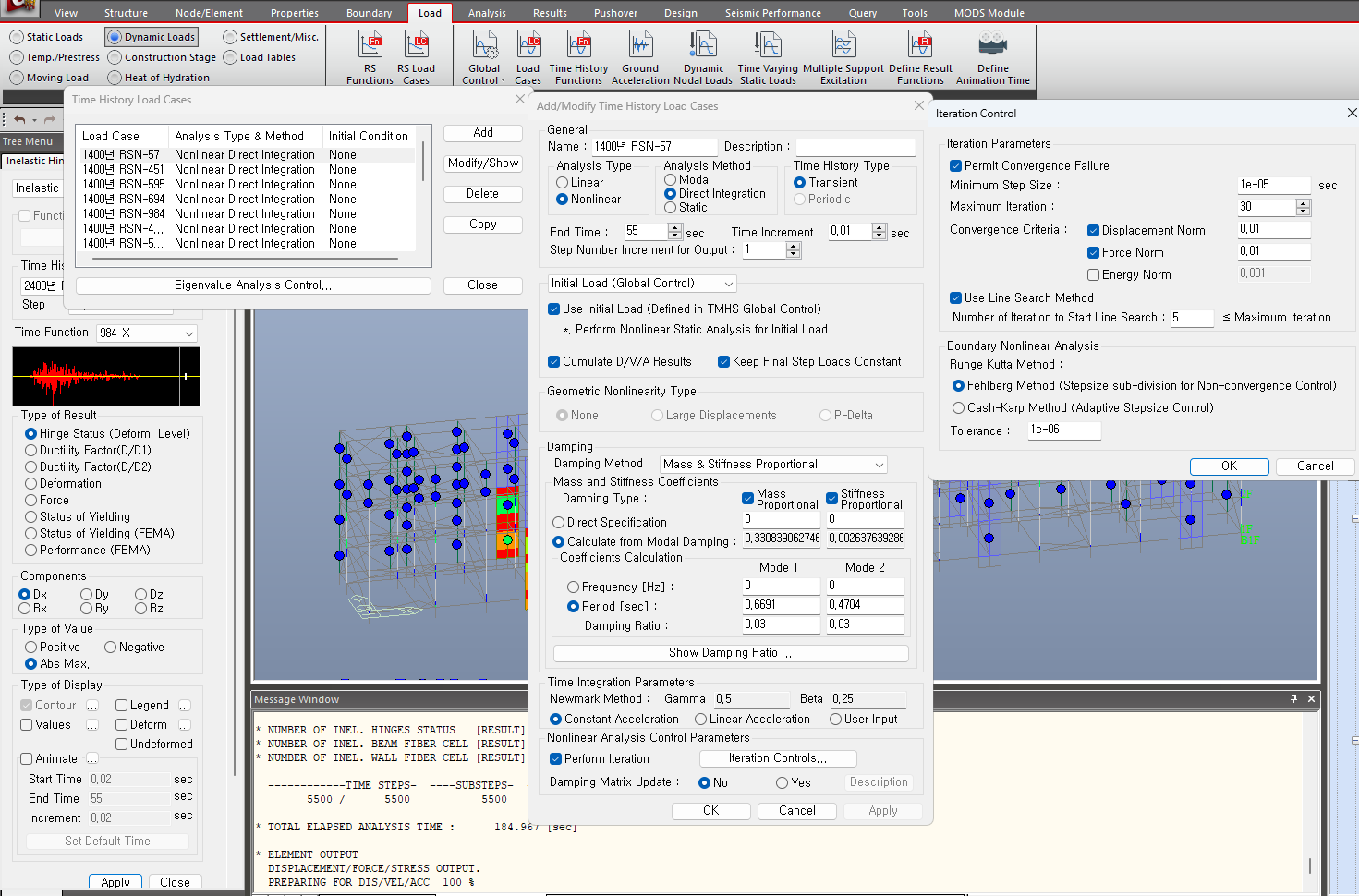
Task: Open time history Load Cases icon
Action: pos(528,57)
